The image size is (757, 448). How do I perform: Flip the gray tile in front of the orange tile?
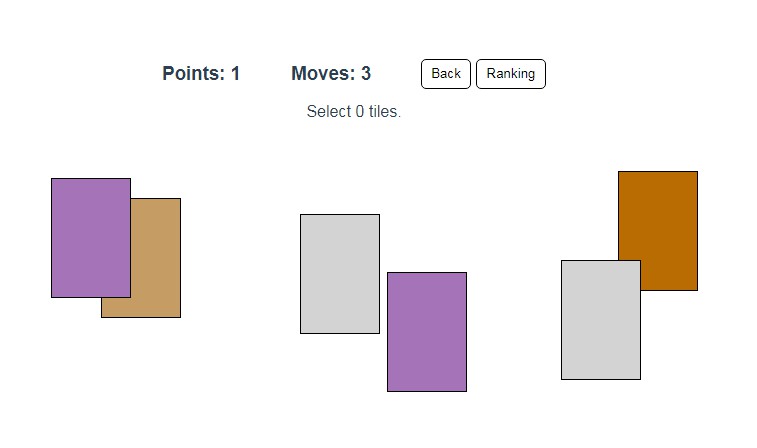(600, 320)
